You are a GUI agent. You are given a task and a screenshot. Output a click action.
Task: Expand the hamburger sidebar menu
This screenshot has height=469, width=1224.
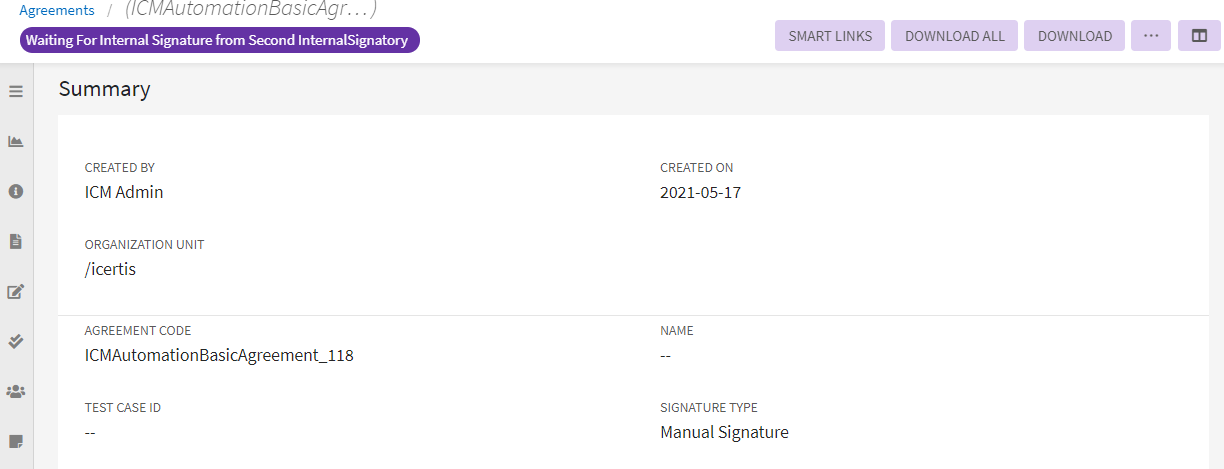(x=16, y=91)
